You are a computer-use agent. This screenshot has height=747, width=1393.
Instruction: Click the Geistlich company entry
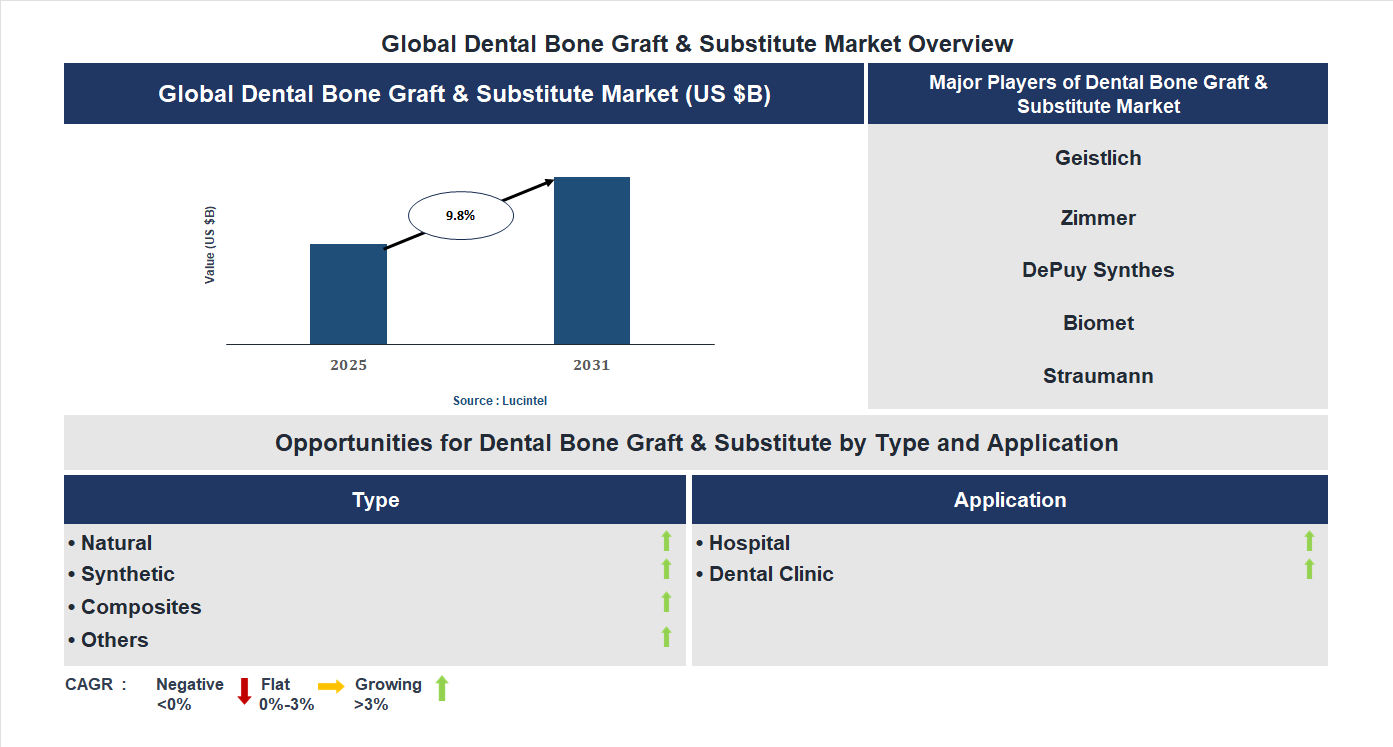click(1097, 158)
